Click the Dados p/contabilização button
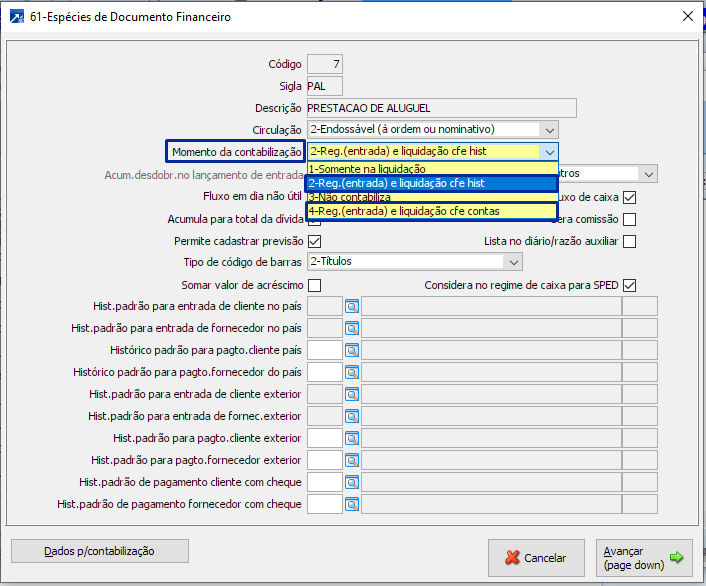 point(100,551)
